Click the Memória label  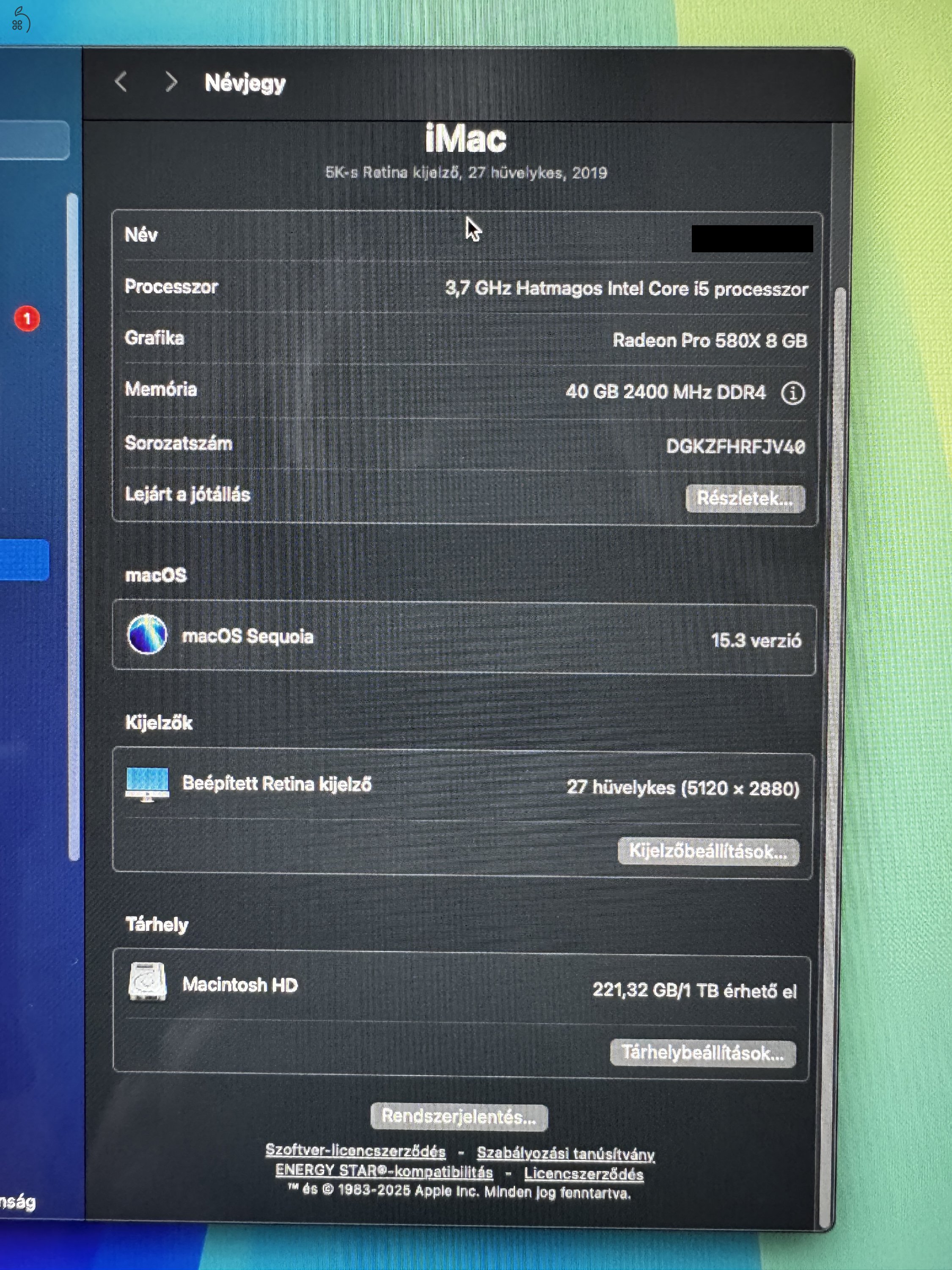[161, 389]
